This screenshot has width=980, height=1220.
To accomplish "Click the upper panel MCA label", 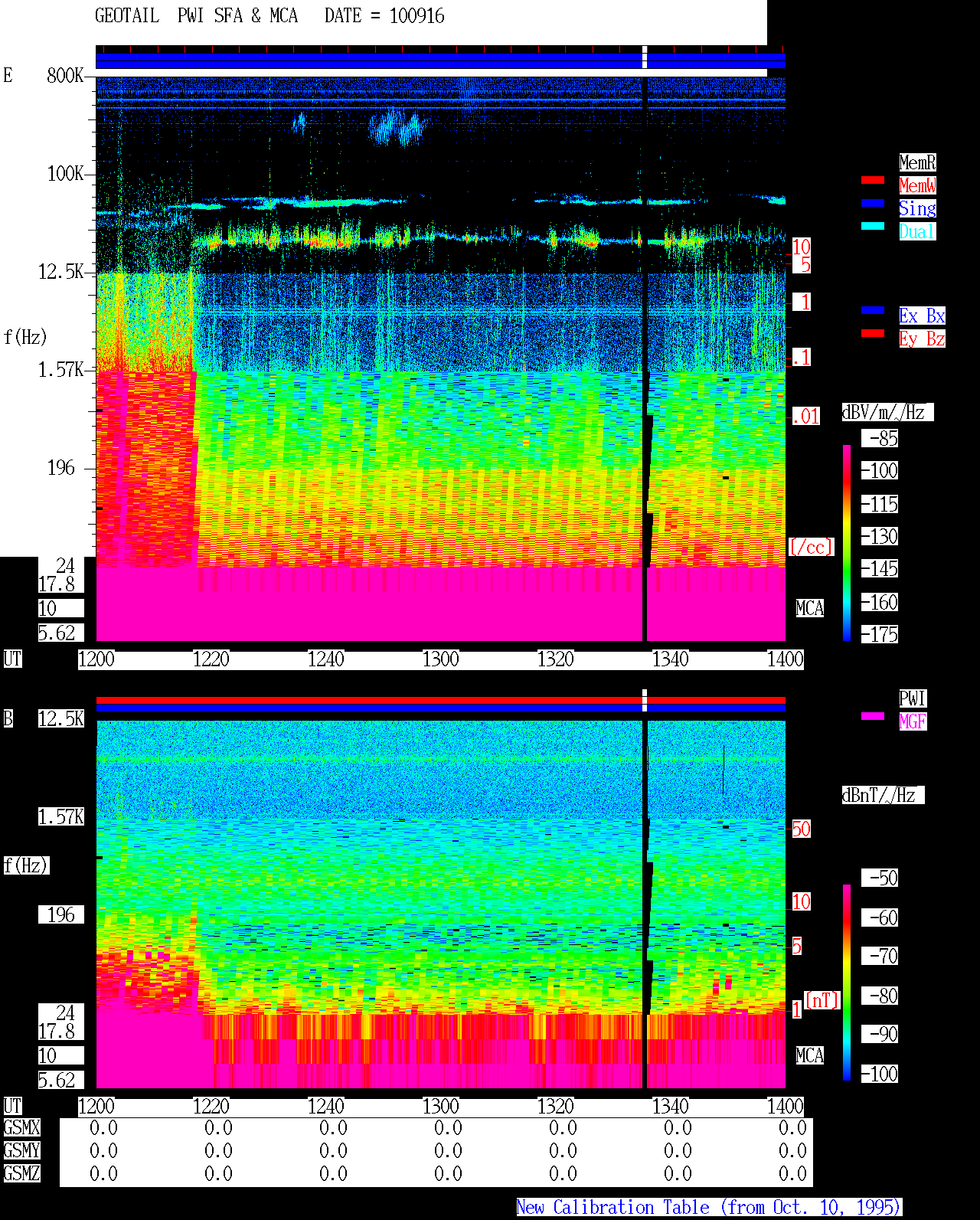I will (810, 608).
